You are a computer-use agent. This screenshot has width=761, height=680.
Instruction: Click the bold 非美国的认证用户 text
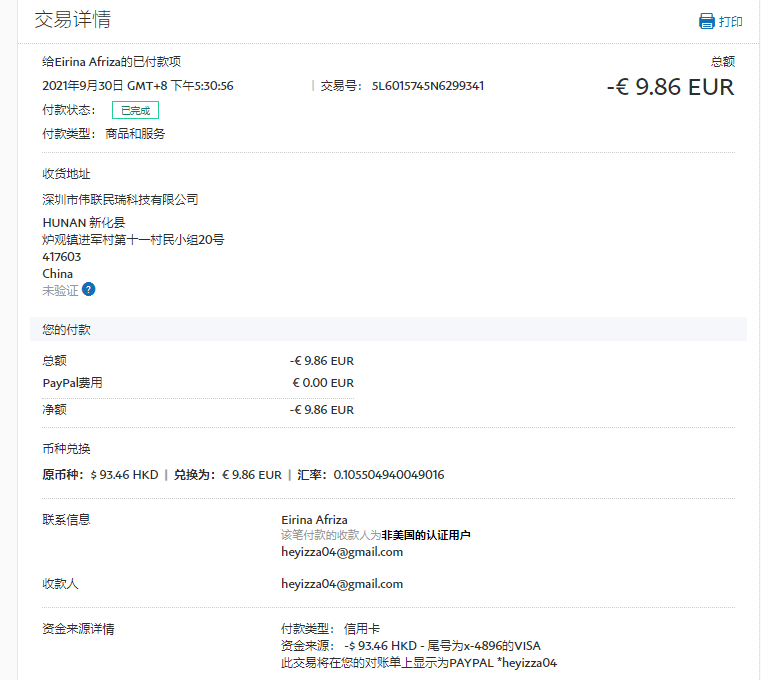click(x=425, y=536)
